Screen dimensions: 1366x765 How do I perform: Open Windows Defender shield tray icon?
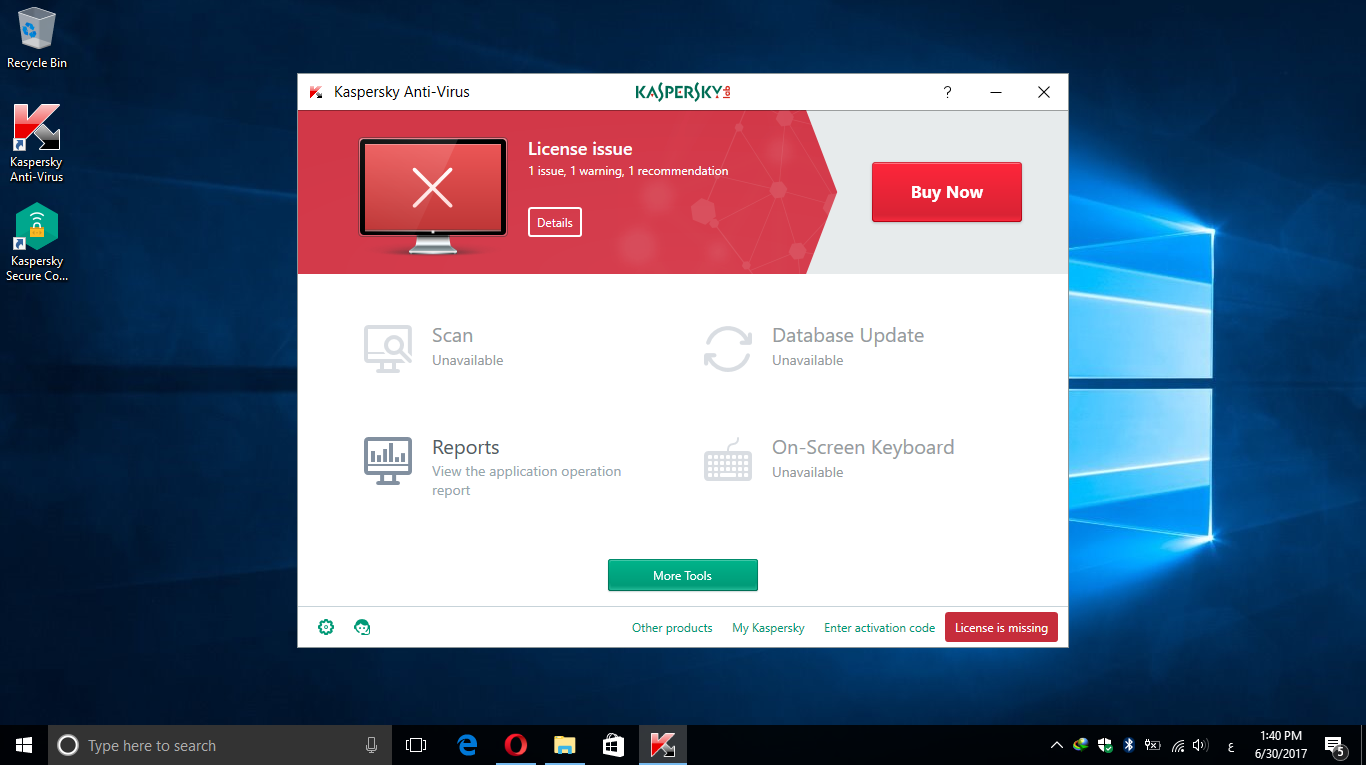(x=1105, y=745)
